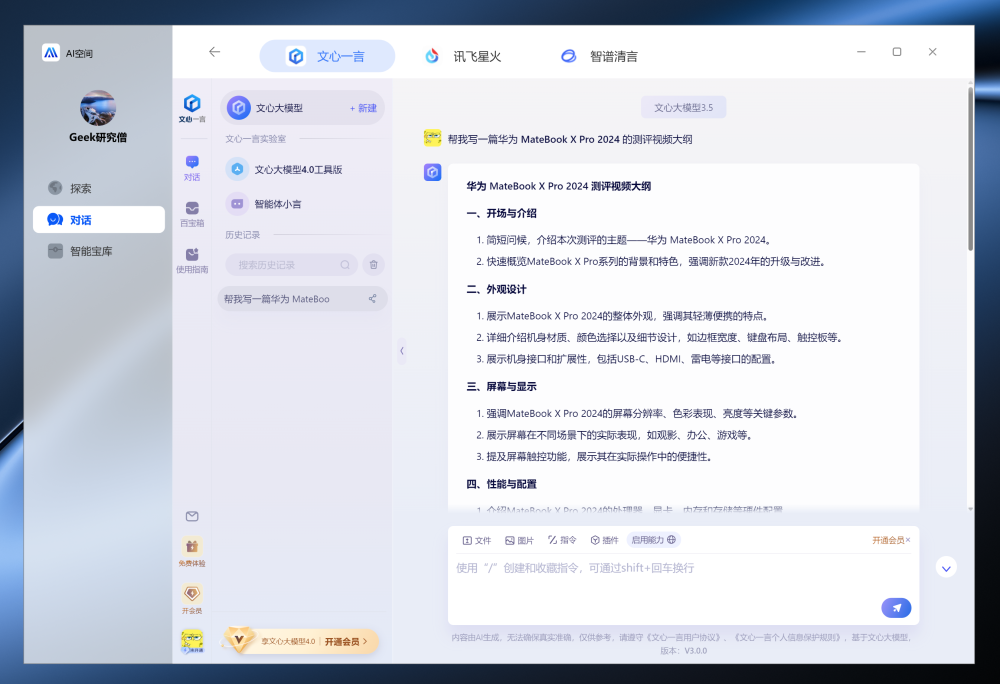The image size is (1000, 684).
Task: Open 《文心一言个人信息保护规则》 link
Action: tap(788, 637)
